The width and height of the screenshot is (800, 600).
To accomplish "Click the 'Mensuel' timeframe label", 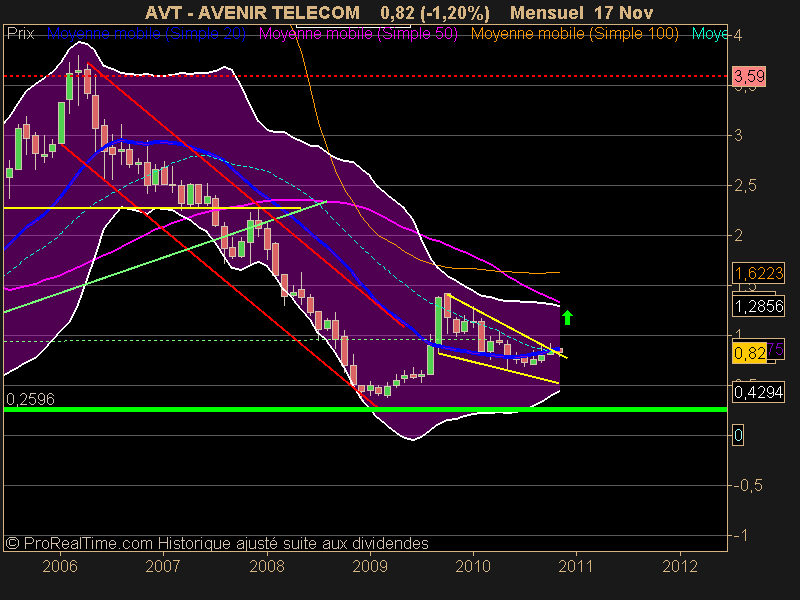I will coord(547,13).
